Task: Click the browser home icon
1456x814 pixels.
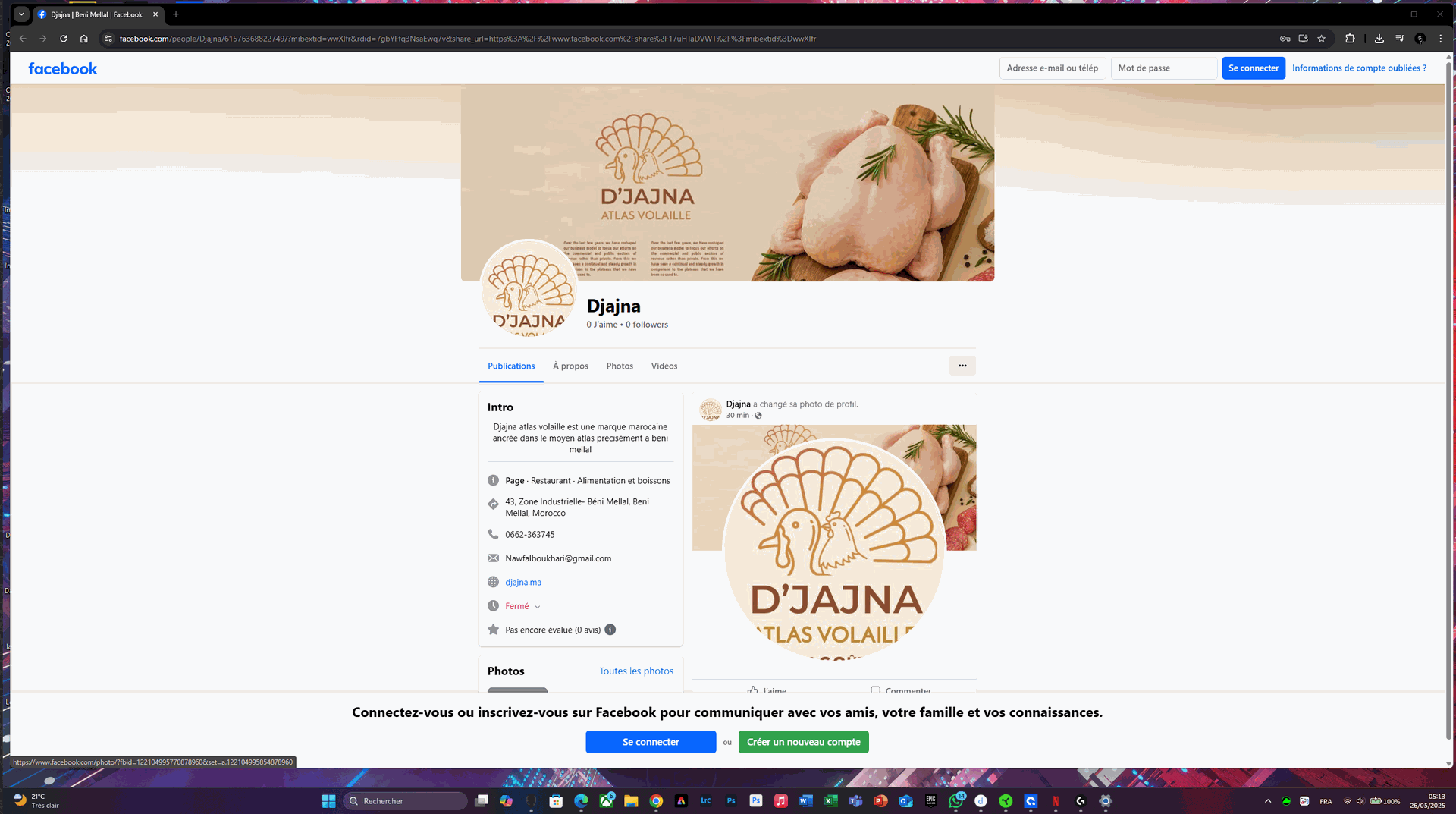Action: point(84,39)
